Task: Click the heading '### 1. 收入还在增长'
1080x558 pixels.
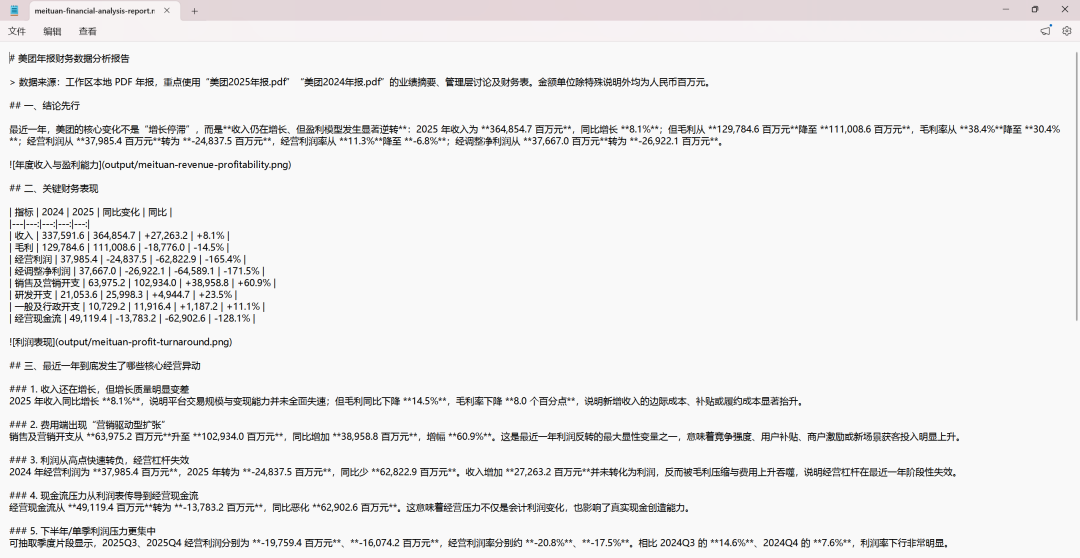Action: 99,389
